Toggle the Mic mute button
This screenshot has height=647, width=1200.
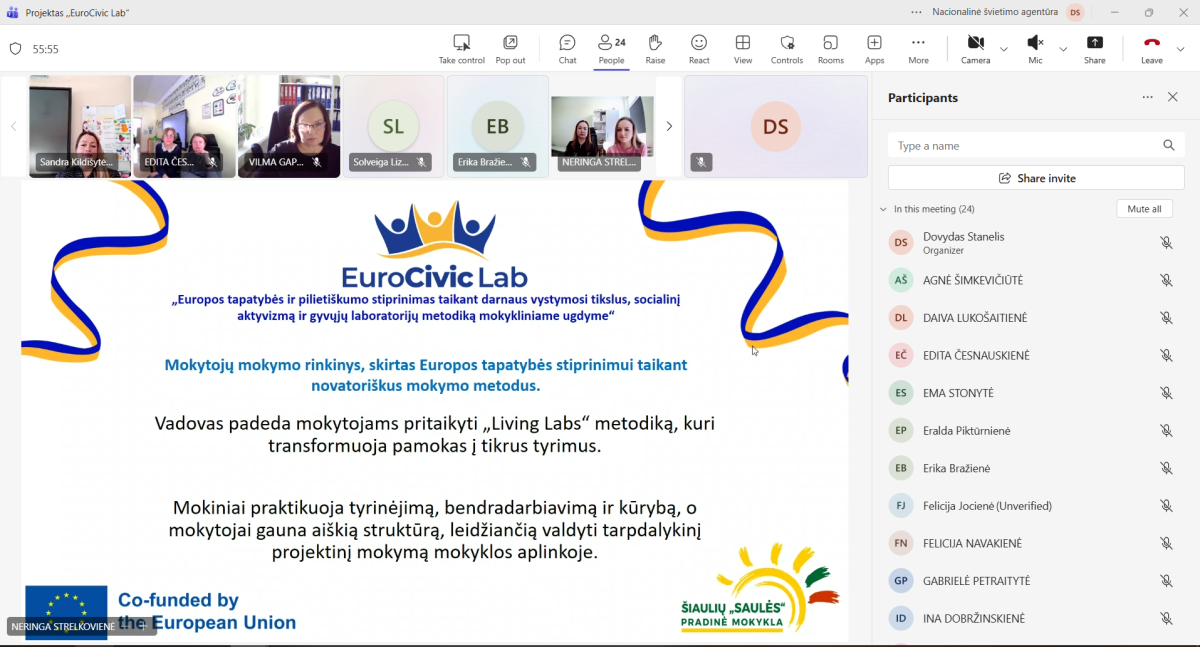coord(1035,48)
